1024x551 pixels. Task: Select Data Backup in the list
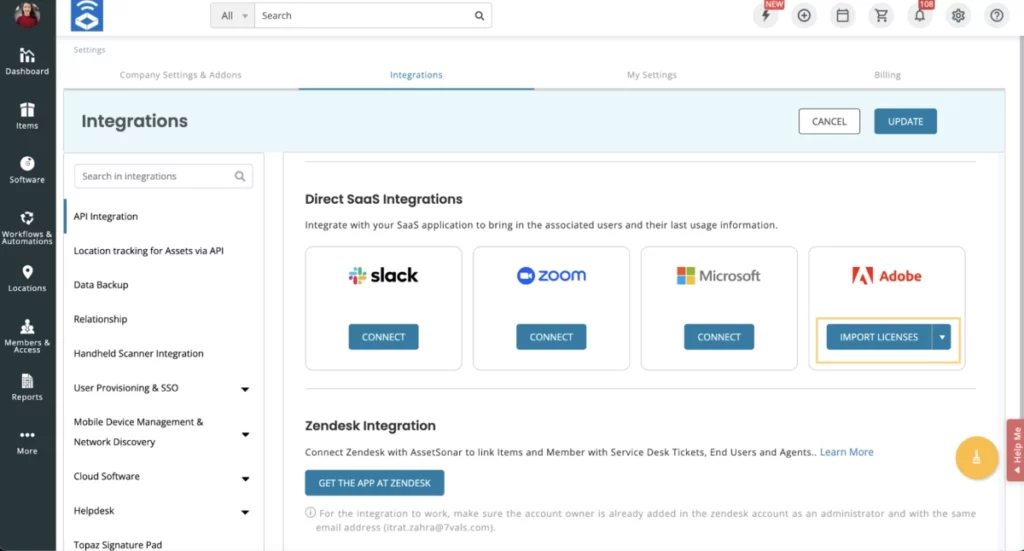101,285
